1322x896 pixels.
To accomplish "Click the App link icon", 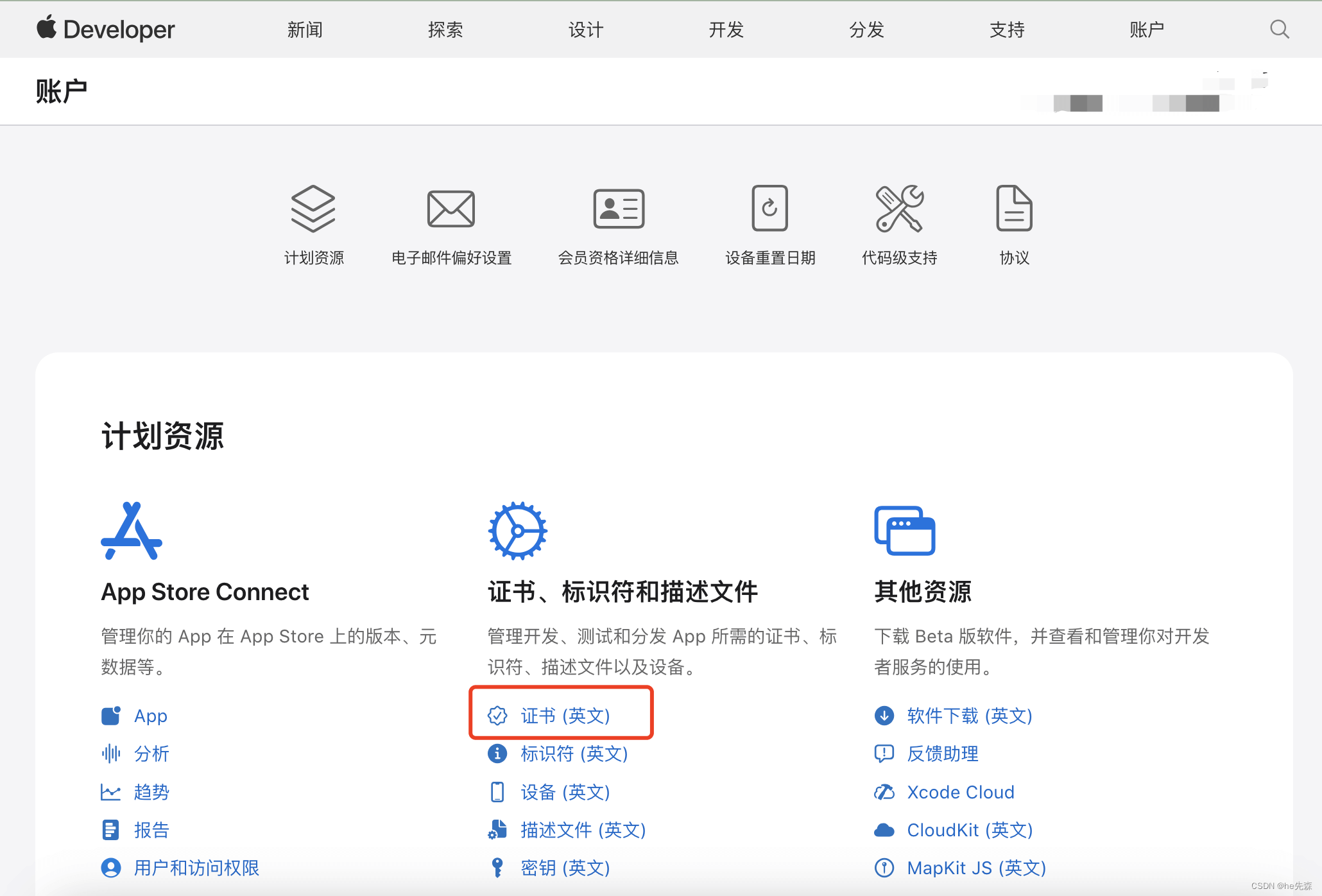I will click(x=111, y=716).
